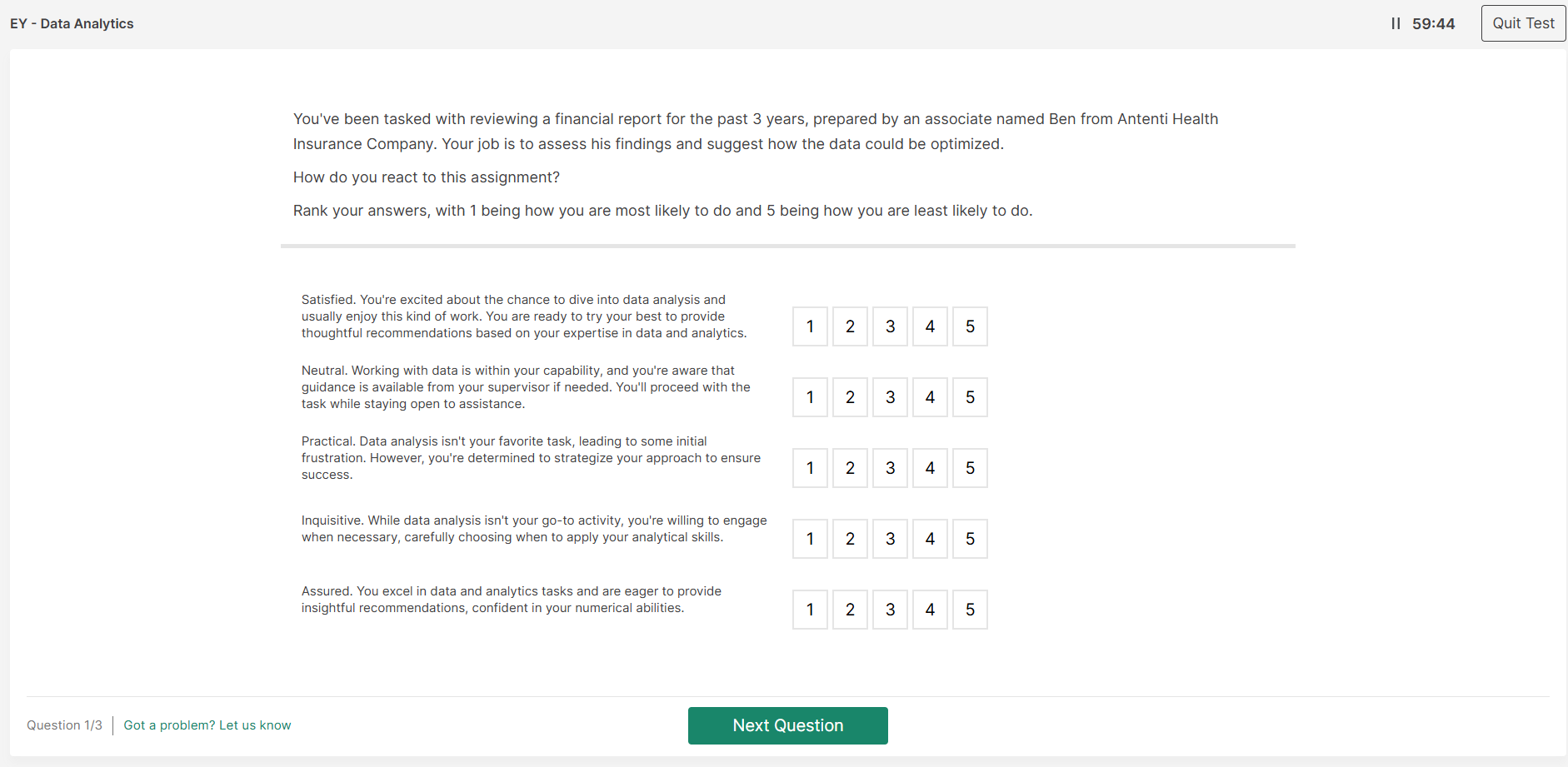The image size is (1568, 767).
Task: Rank the Satisfied answer as 1
Action: (810, 326)
